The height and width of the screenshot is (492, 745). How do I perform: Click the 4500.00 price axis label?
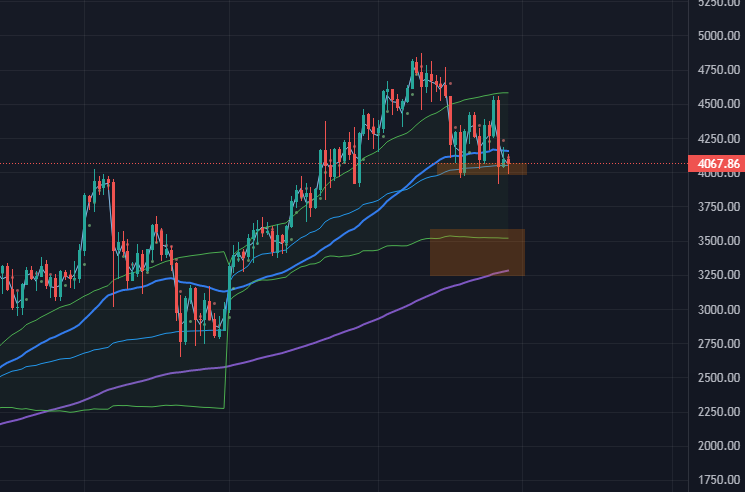tap(719, 104)
